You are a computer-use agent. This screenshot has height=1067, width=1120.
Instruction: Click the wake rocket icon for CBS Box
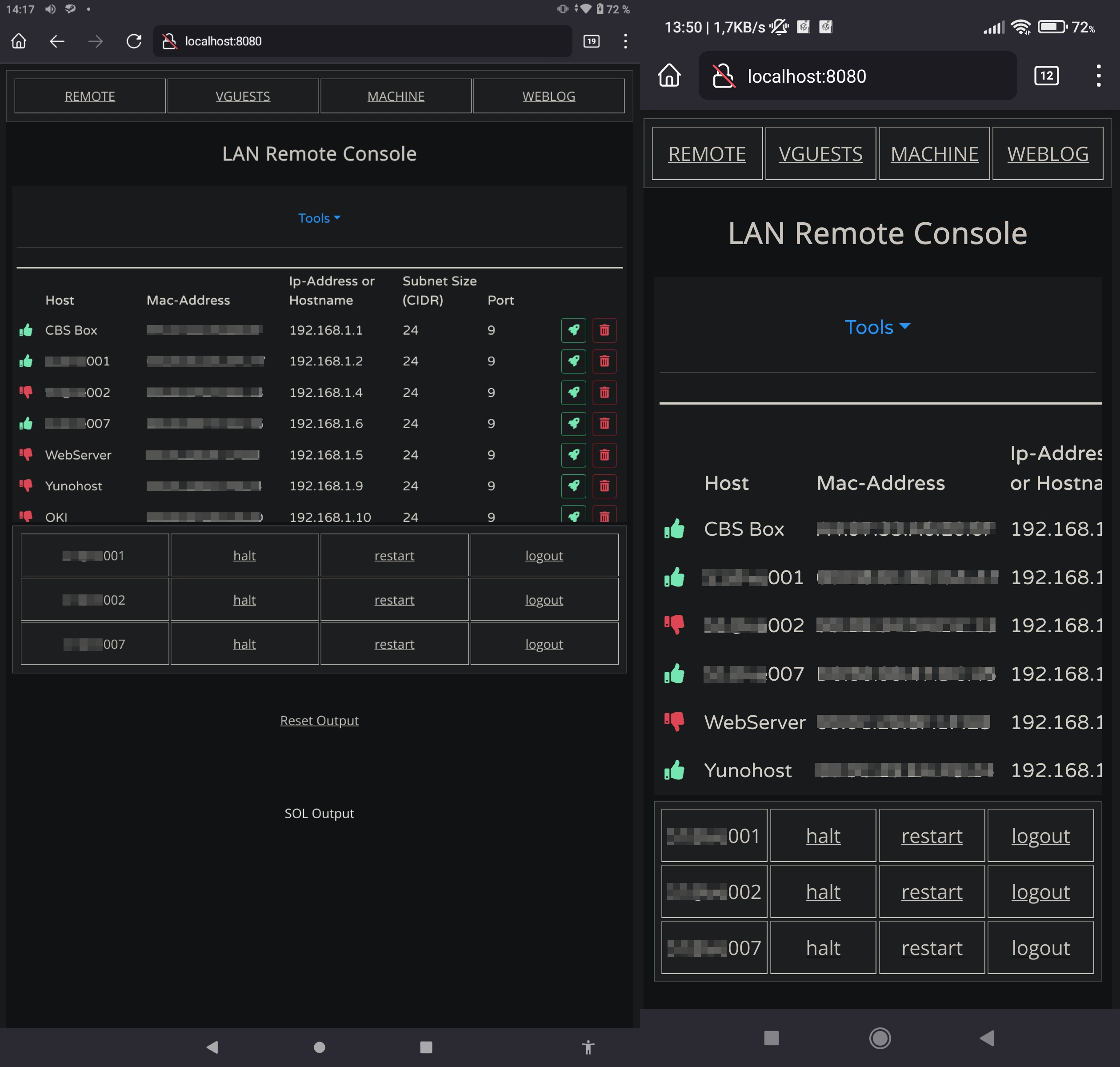coord(573,330)
